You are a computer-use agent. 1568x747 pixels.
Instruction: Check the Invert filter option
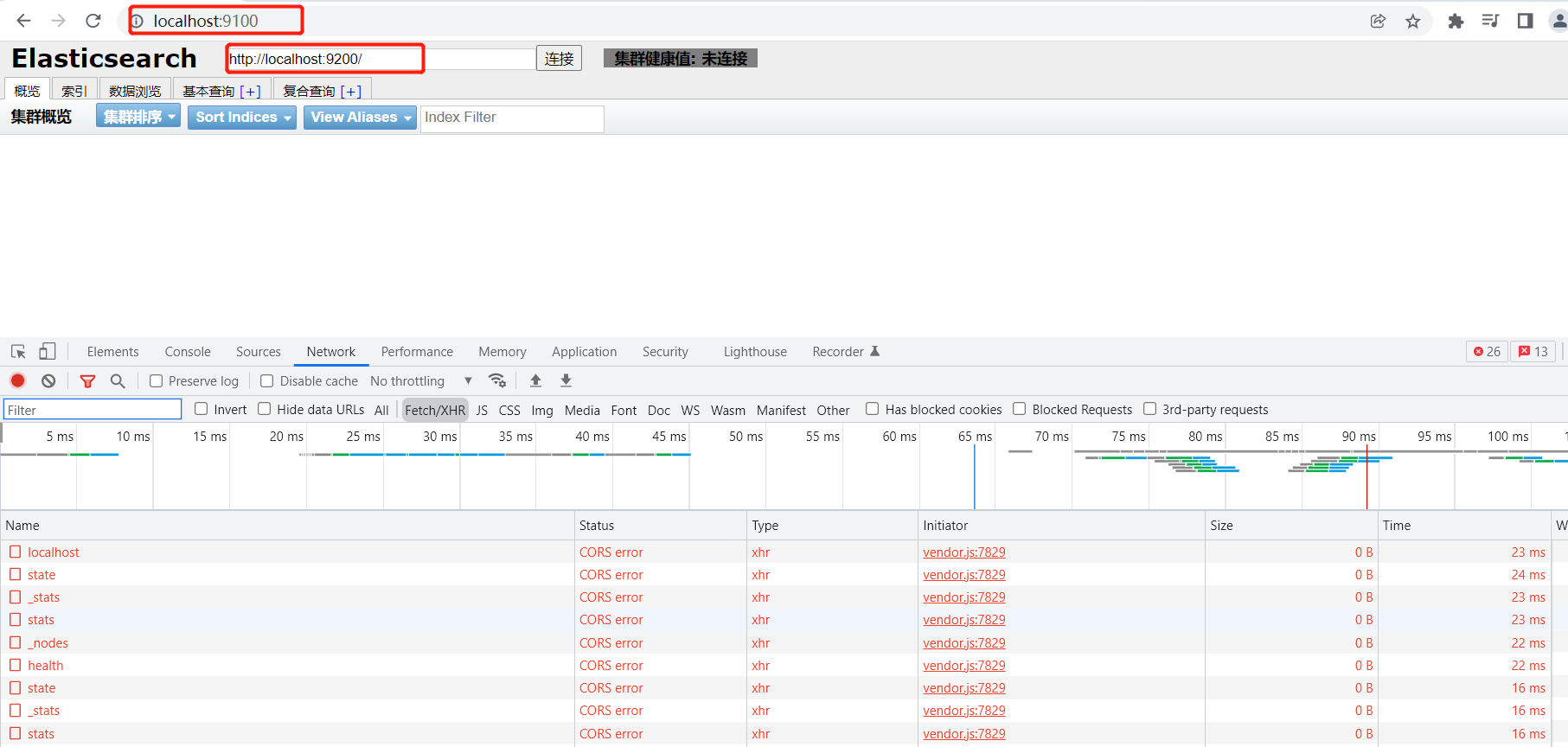[x=202, y=409]
